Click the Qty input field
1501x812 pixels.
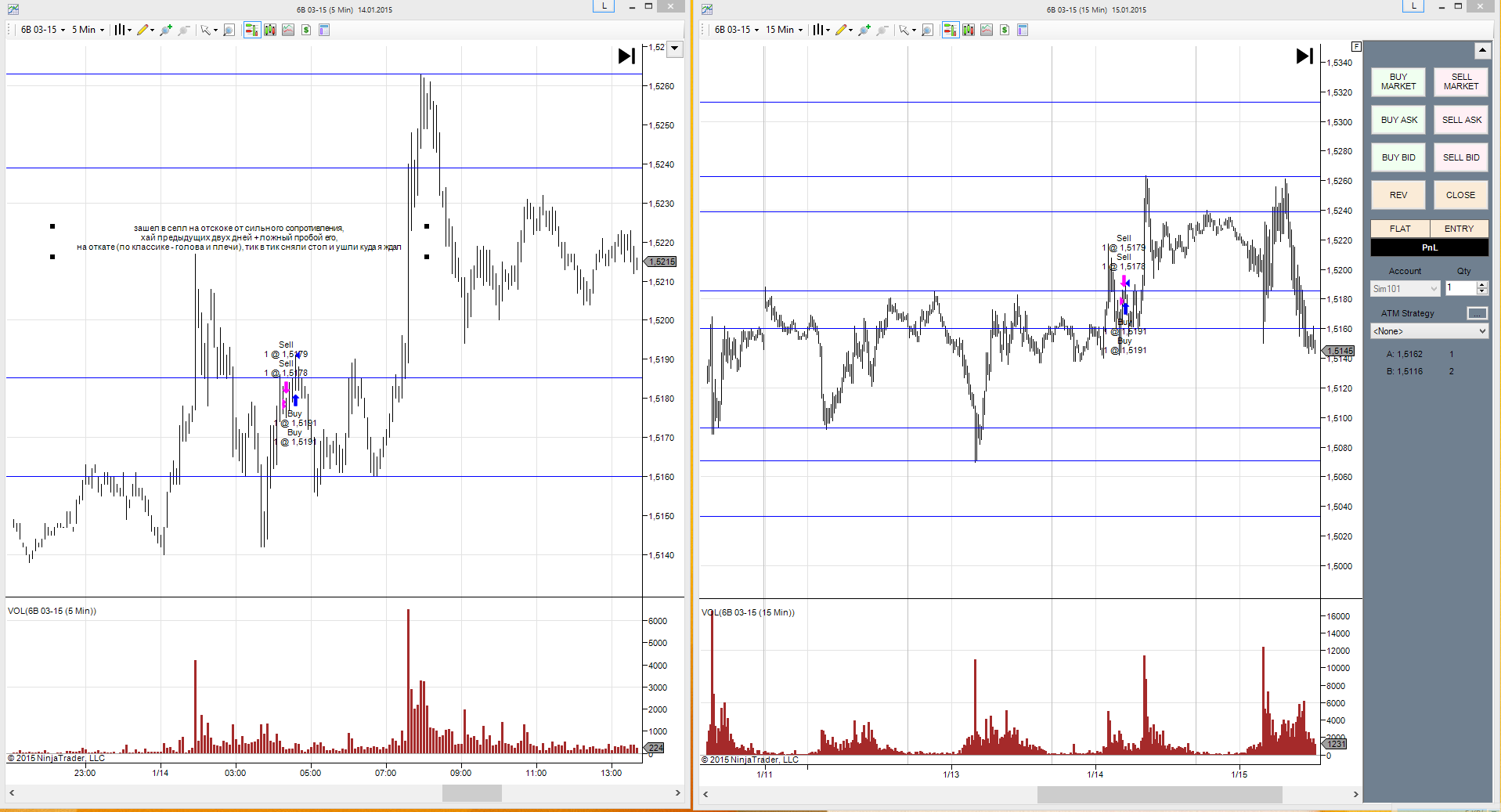[1460, 288]
